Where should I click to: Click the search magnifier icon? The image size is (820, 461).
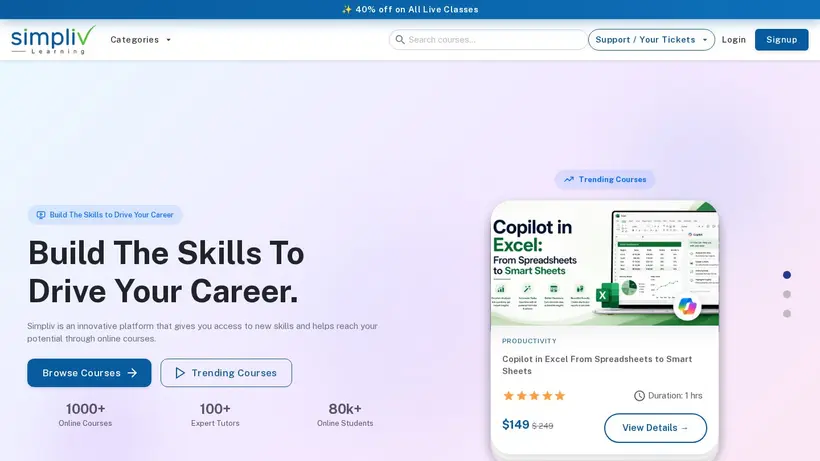(x=400, y=40)
